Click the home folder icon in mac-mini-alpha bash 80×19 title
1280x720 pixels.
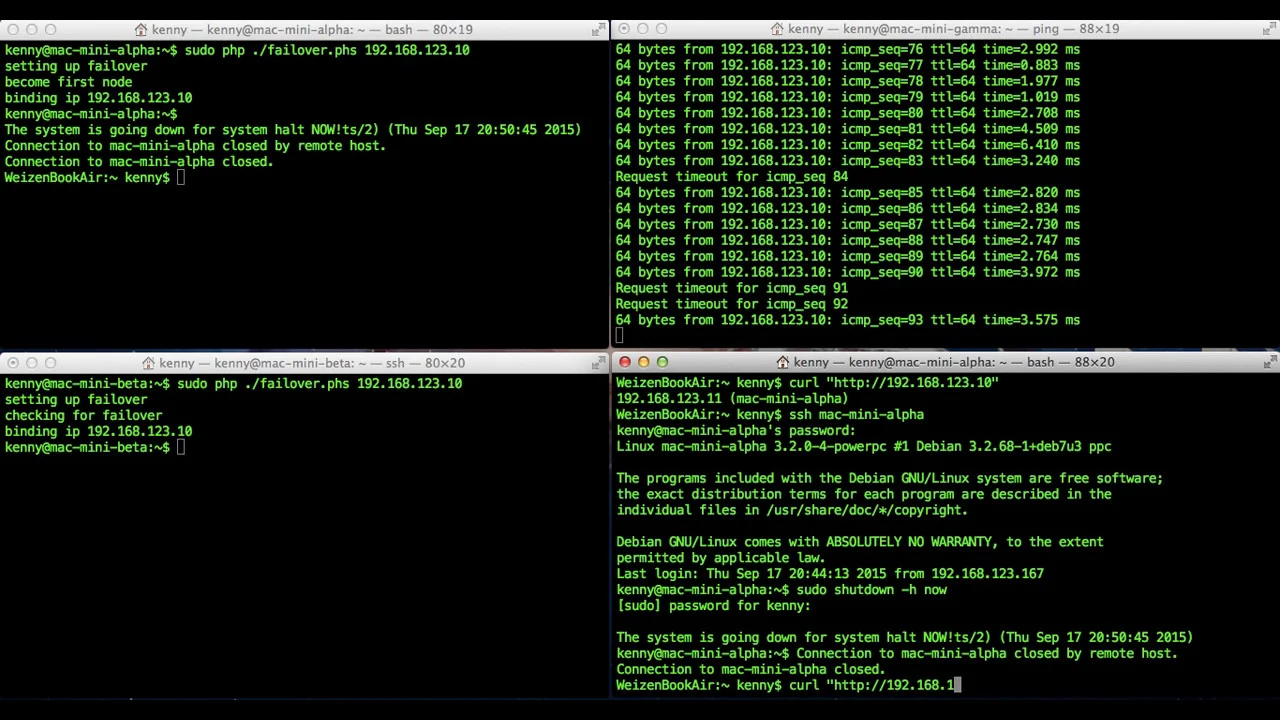pos(141,30)
